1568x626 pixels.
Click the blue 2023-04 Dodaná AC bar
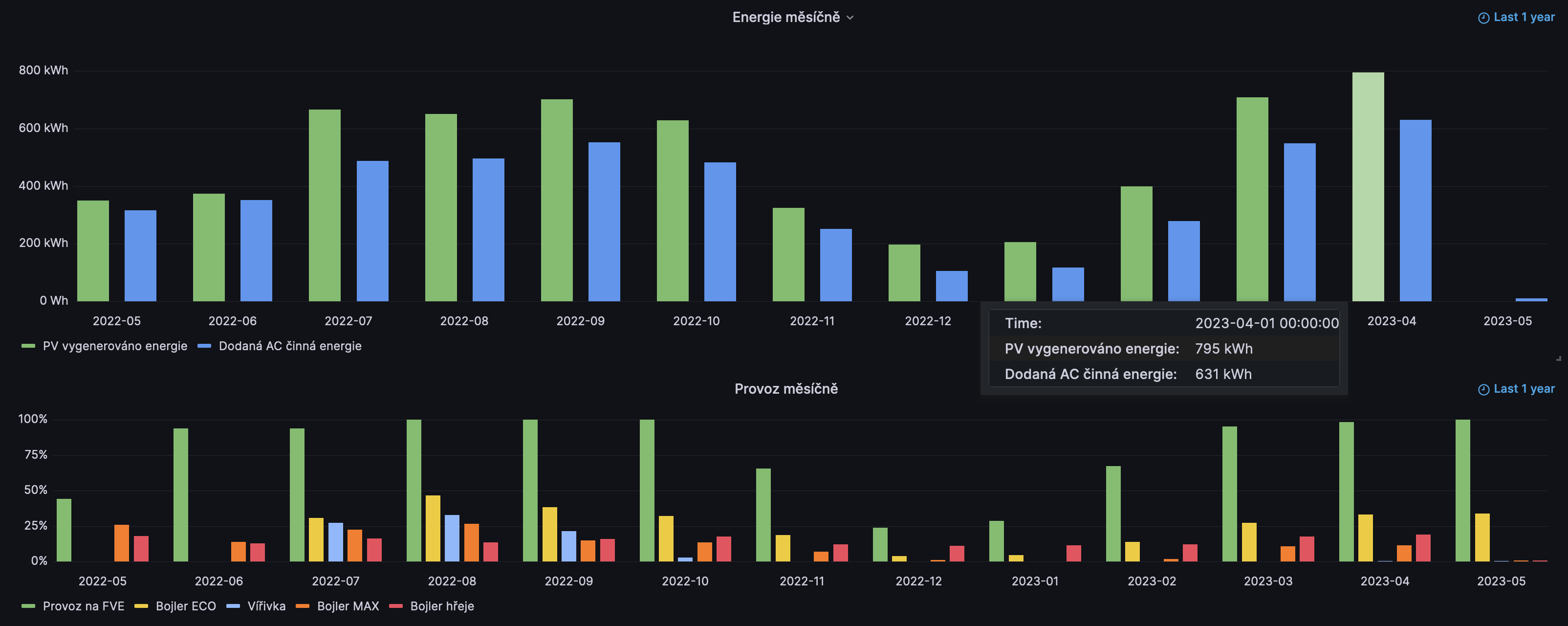click(x=1415, y=210)
